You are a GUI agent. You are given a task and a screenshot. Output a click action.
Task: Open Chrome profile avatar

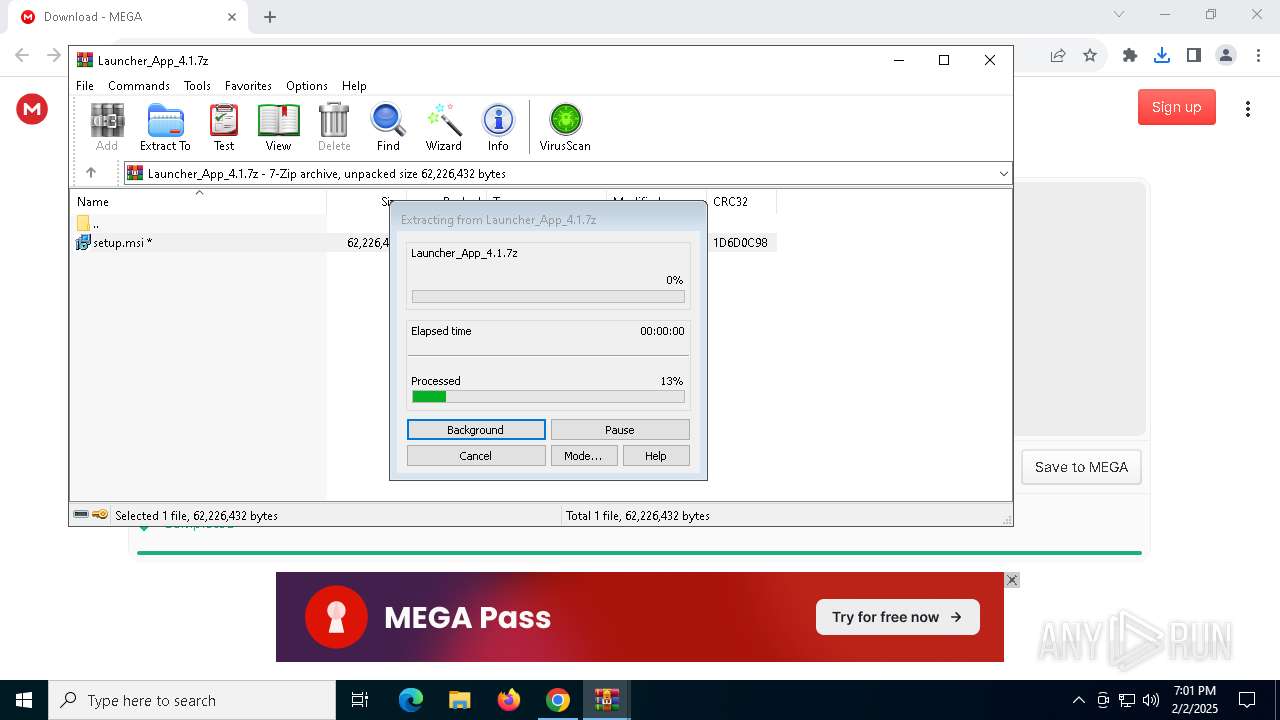coord(1226,56)
